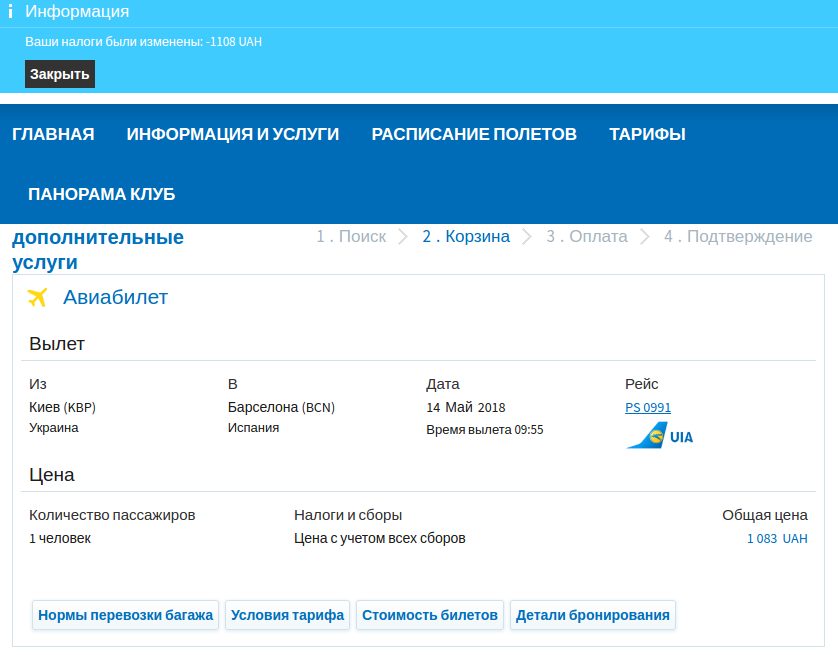
Task: Select step 3 Оплата
Action: [x=587, y=237]
